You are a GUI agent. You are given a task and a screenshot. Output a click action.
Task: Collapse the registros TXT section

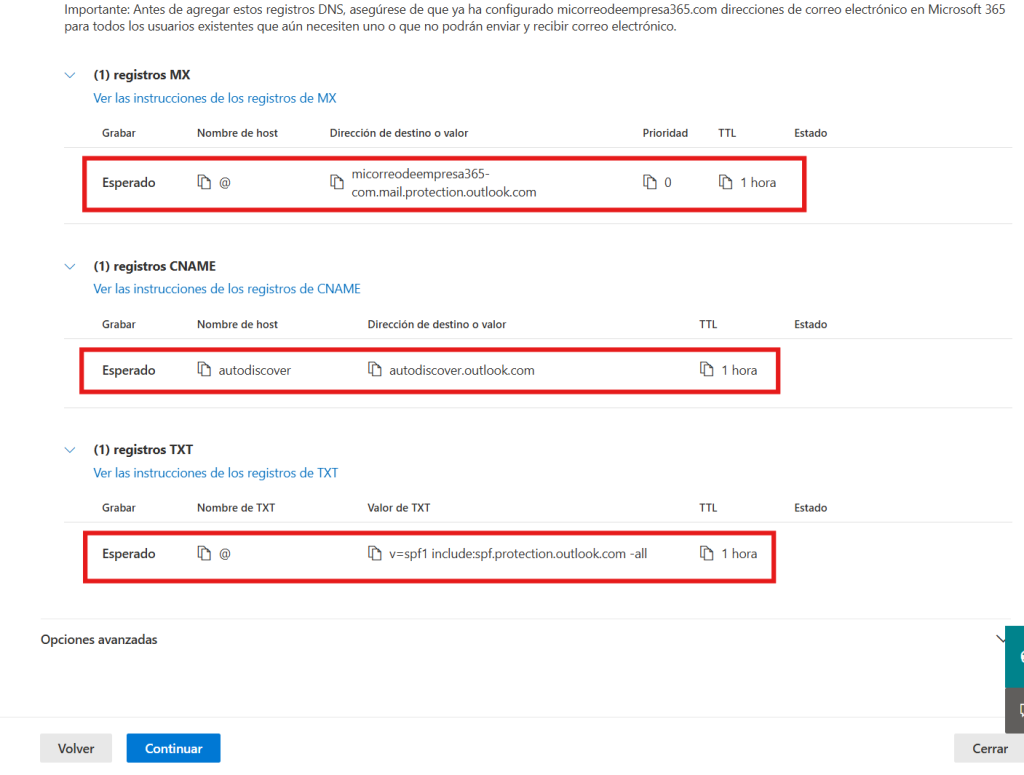click(70, 450)
